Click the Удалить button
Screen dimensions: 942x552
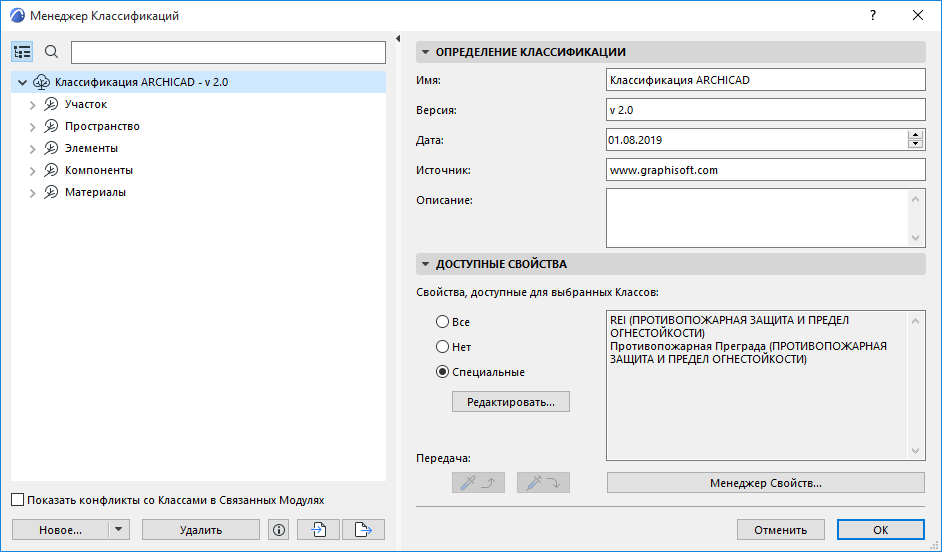(201, 530)
